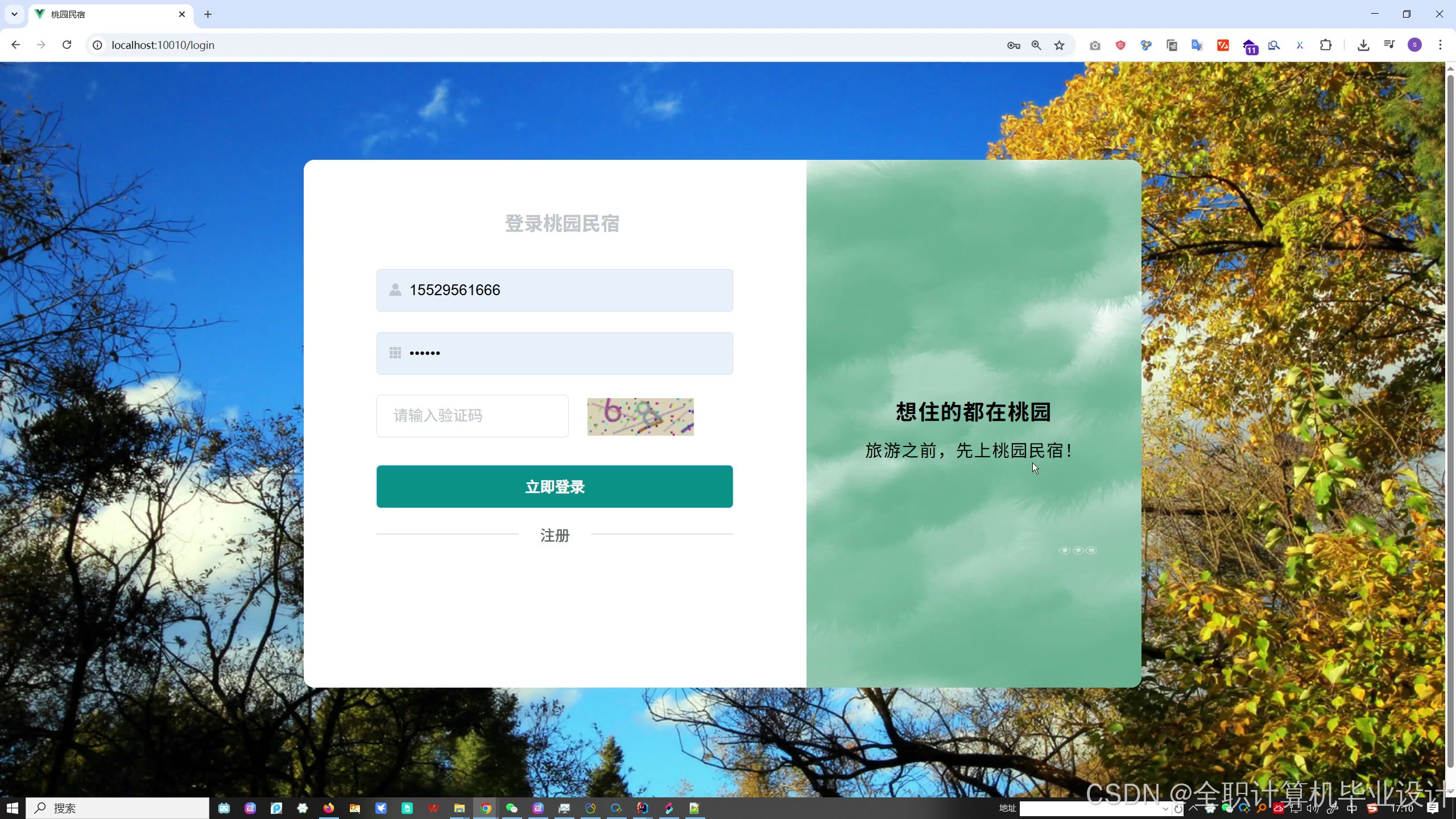
Task: Click the 立即登录 login button
Action: (x=554, y=487)
